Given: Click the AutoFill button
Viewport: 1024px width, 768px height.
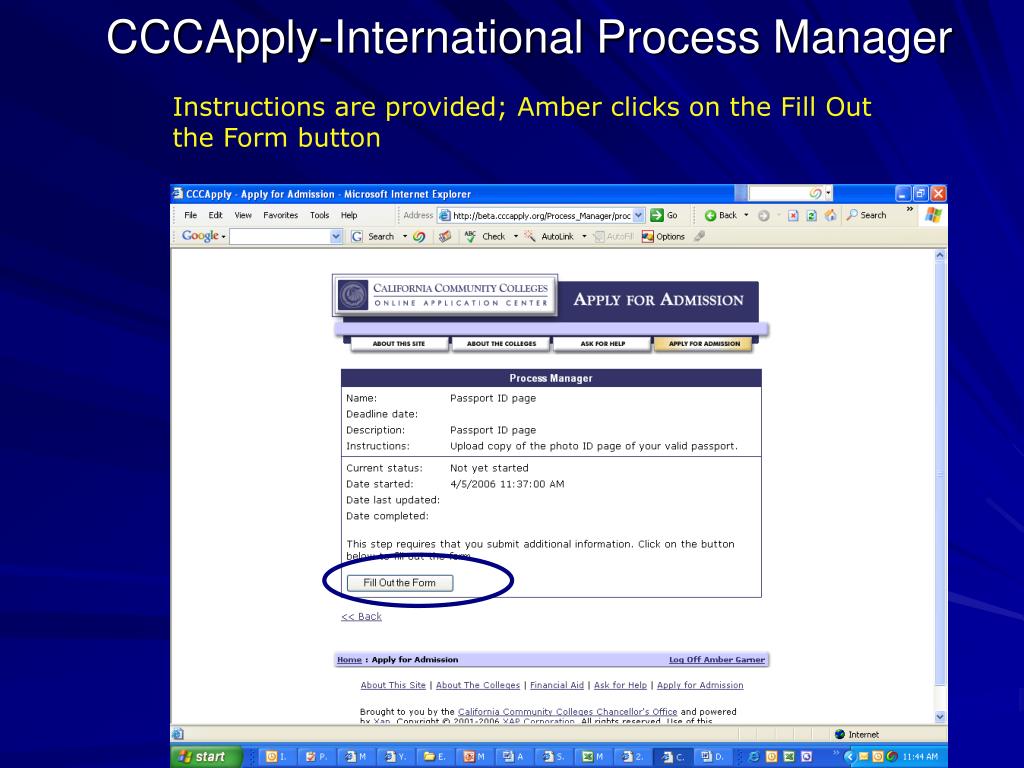Looking at the screenshot, I should pos(613,236).
